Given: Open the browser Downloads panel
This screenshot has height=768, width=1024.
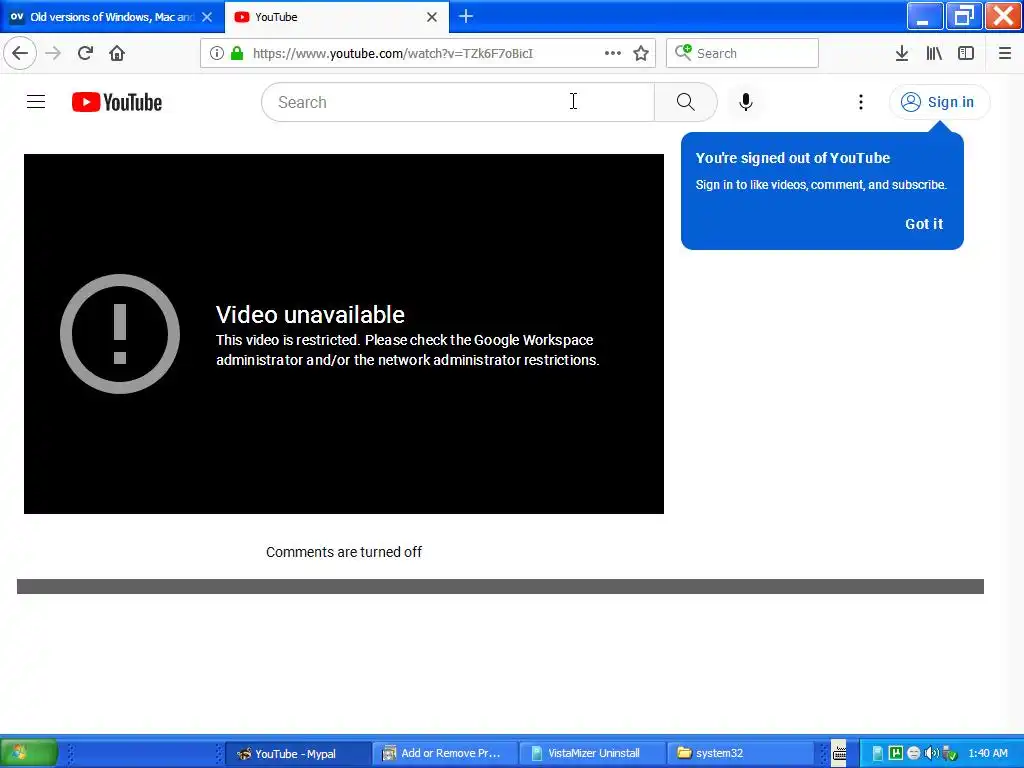Looking at the screenshot, I should pos(901,53).
